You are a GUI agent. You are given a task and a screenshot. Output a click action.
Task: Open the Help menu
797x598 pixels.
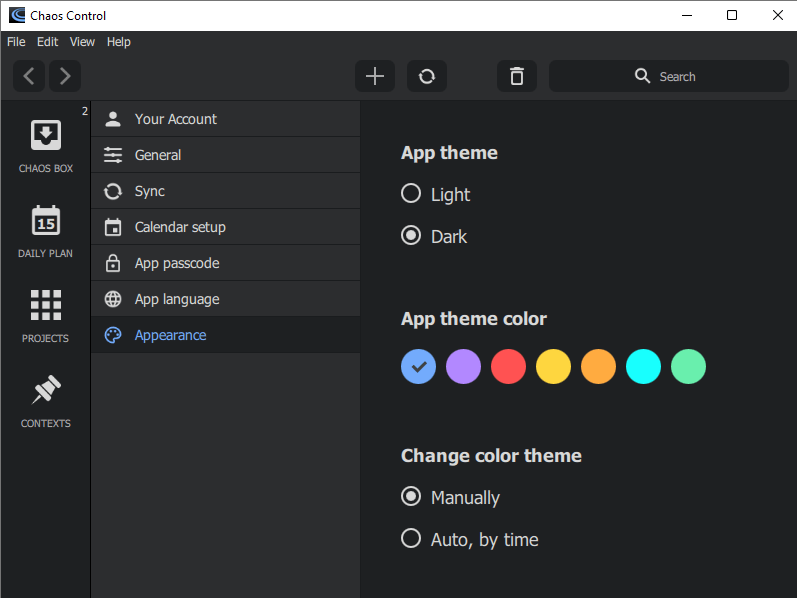pos(118,42)
